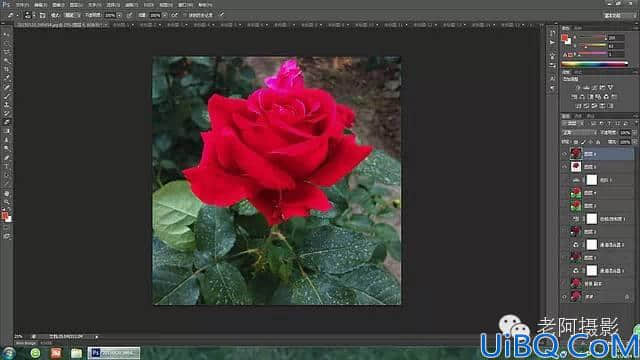Select the Blur tool
The width and height of the screenshot is (640, 360).
pos(7,140)
